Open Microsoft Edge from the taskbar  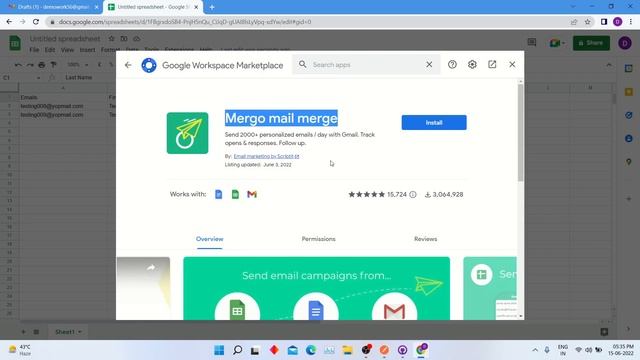point(311,350)
